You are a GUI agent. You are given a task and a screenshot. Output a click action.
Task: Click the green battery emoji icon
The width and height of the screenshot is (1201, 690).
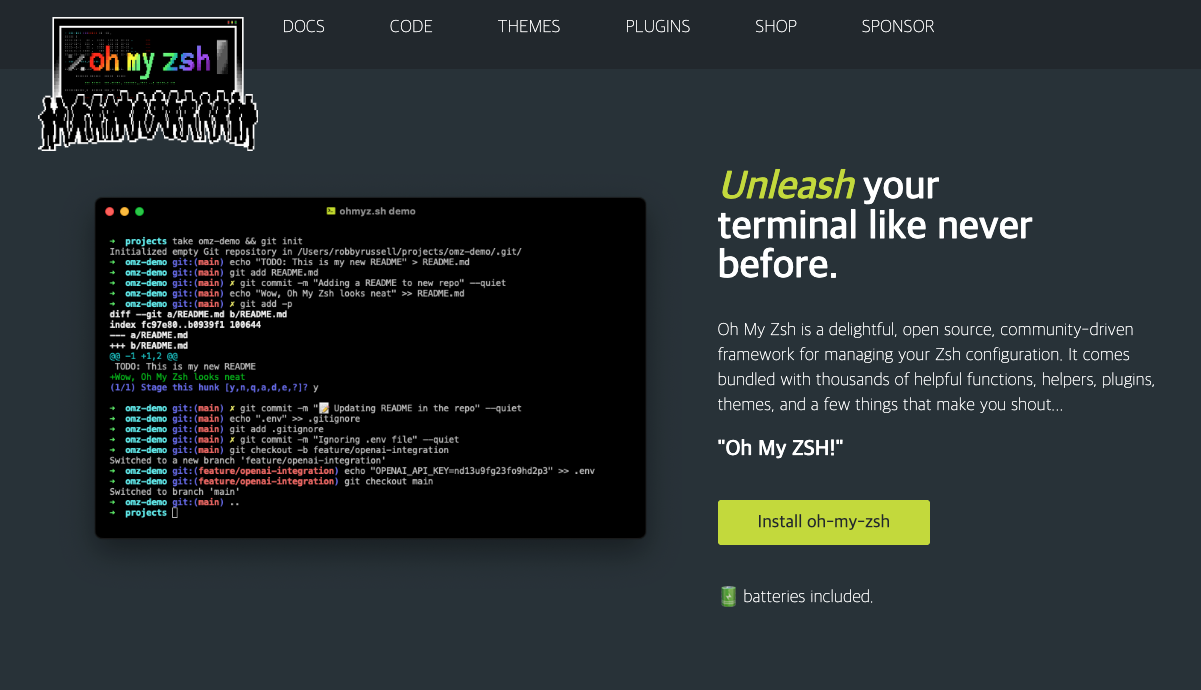[x=728, y=596]
